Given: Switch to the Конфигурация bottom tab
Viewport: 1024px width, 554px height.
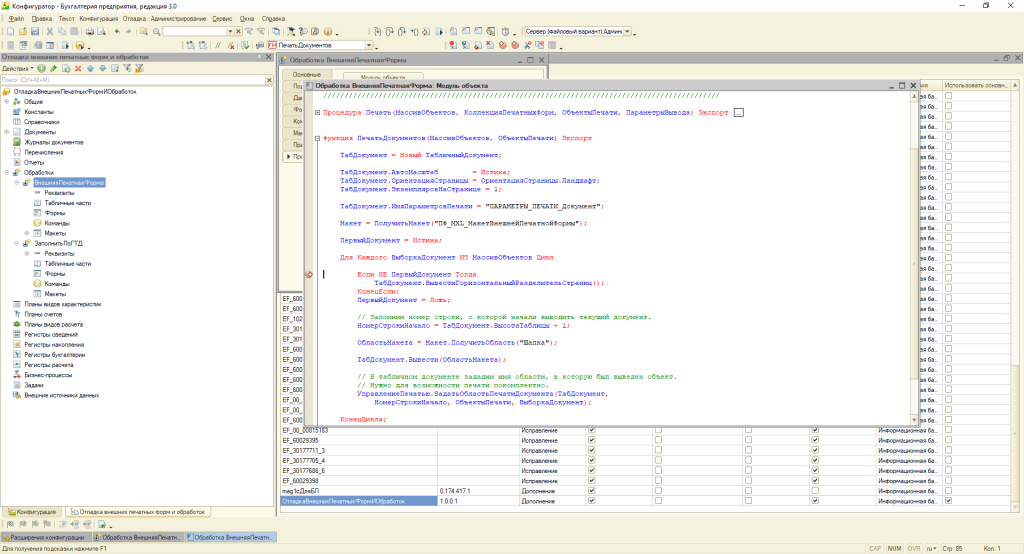Looking at the screenshot, I should tap(33, 512).
